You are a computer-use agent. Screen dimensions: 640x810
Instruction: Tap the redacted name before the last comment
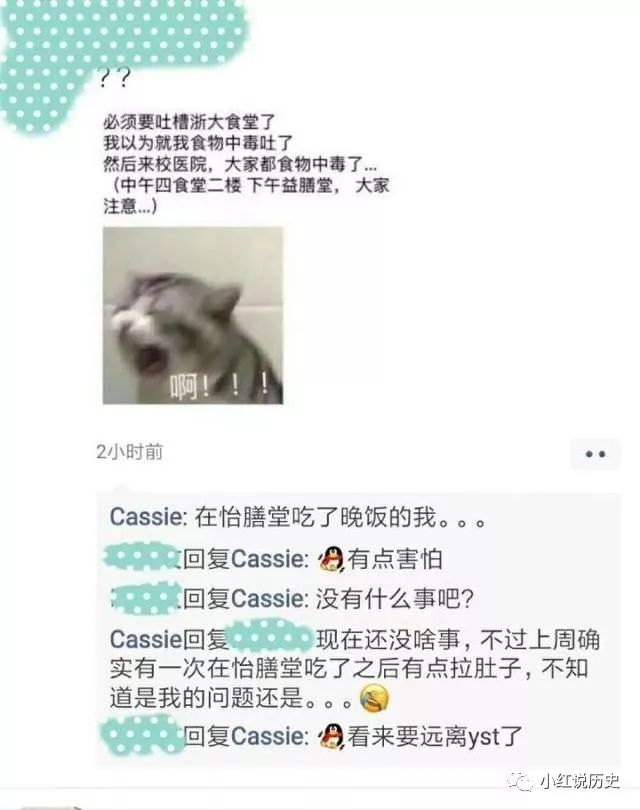pyautogui.click(x=142, y=734)
